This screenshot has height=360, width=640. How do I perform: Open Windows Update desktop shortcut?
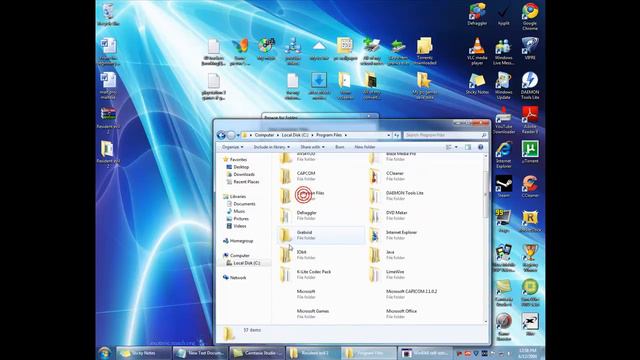(503, 86)
